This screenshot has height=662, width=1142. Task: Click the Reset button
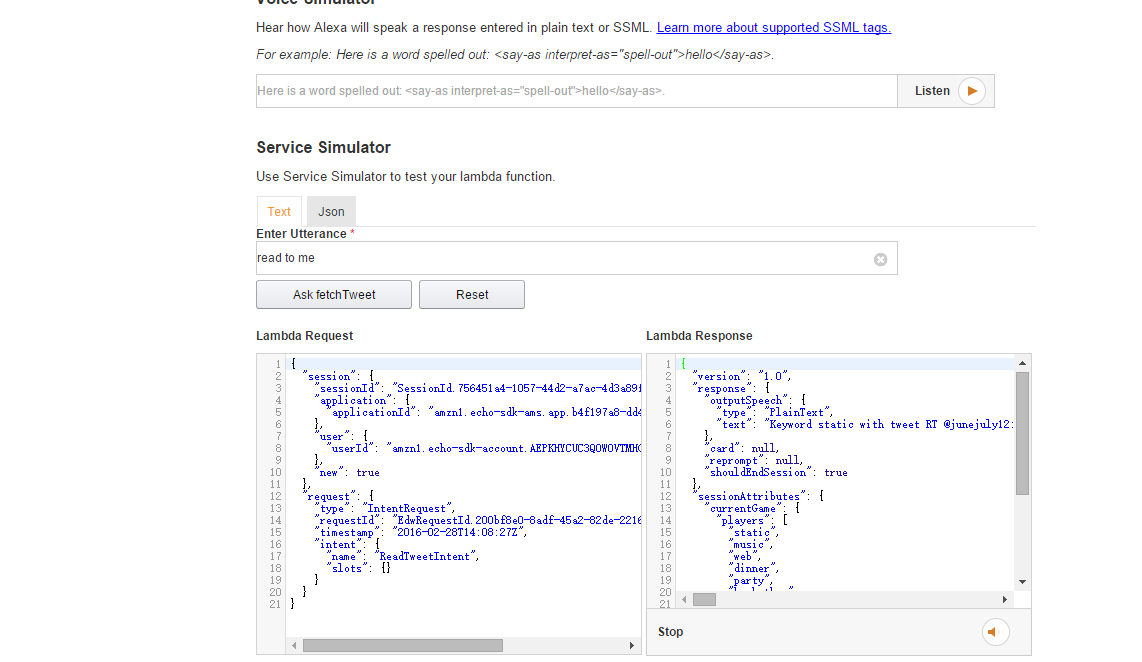coord(472,295)
